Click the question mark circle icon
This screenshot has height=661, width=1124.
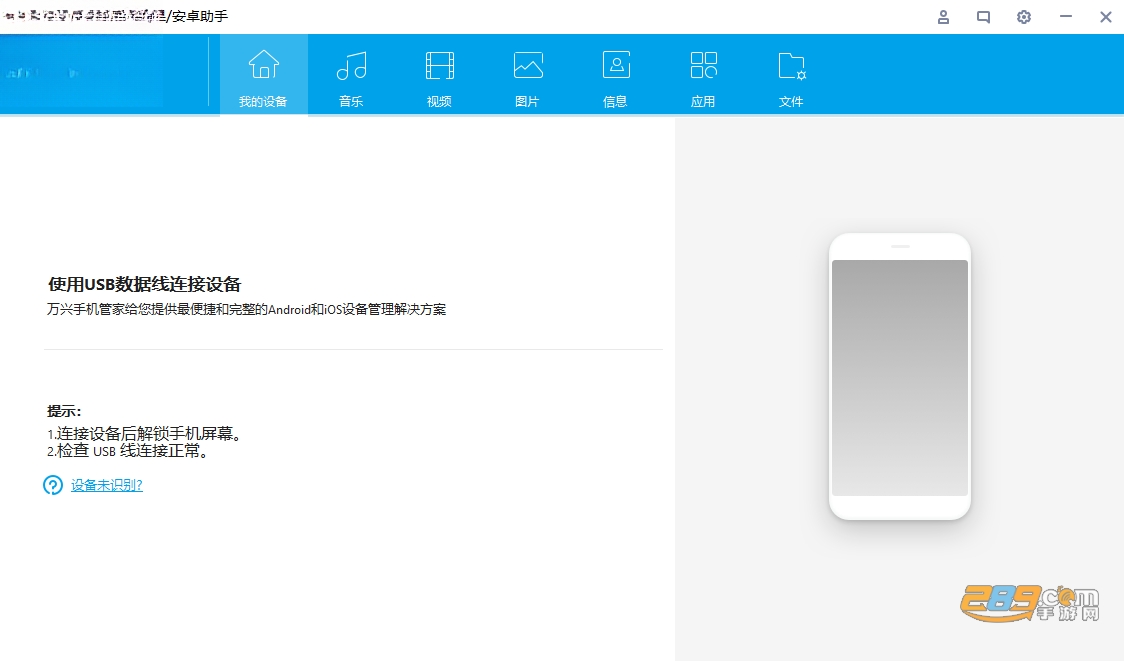pyautogui.click(x=53, y=485)
